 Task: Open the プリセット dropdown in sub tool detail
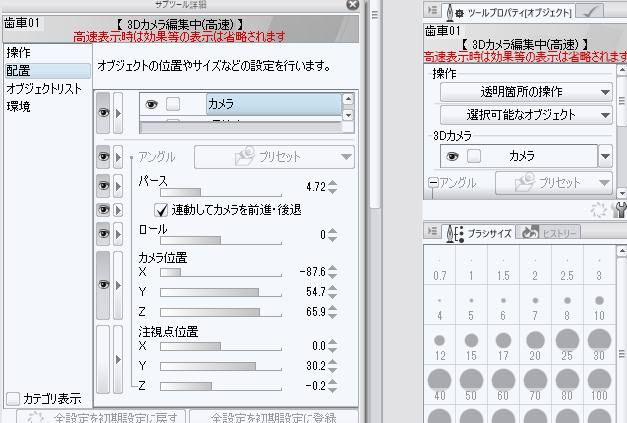point(274,157)
